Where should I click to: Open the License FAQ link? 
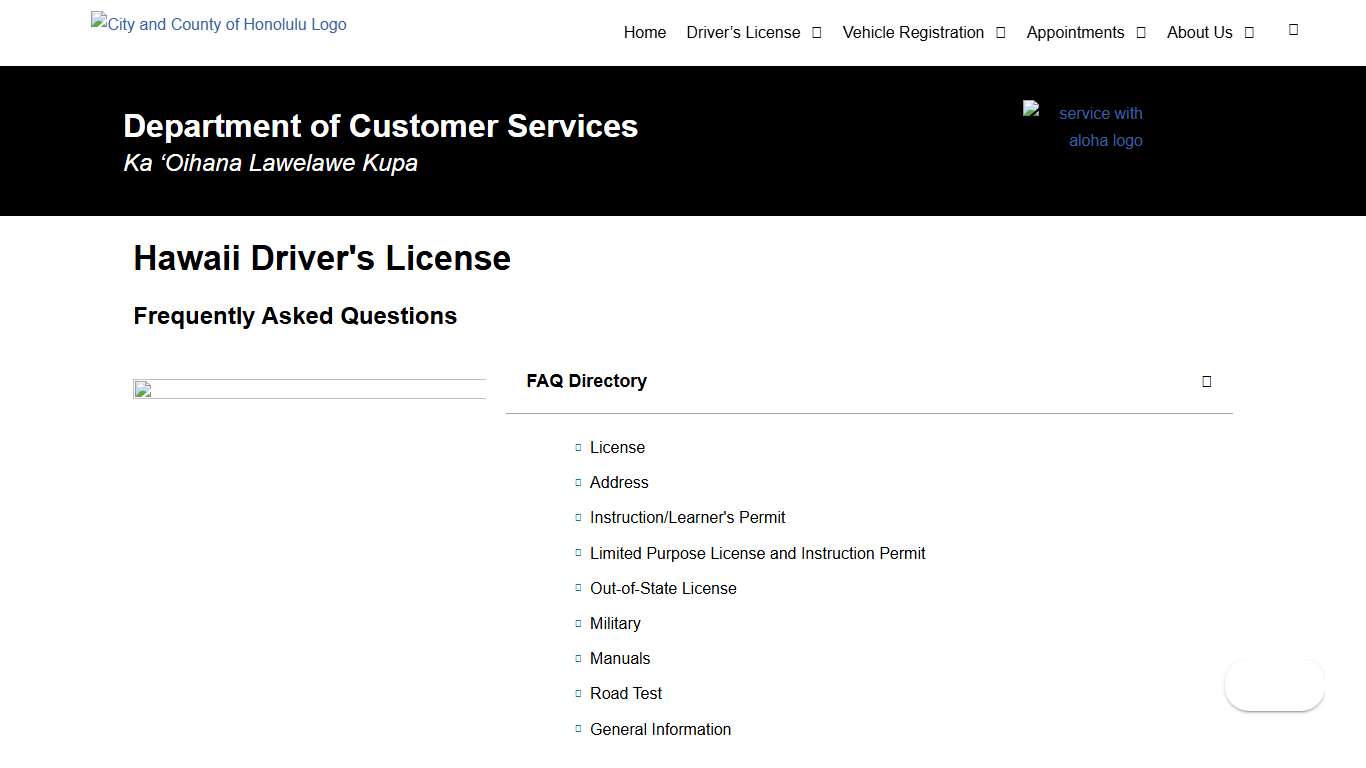(x=617, y=447)
